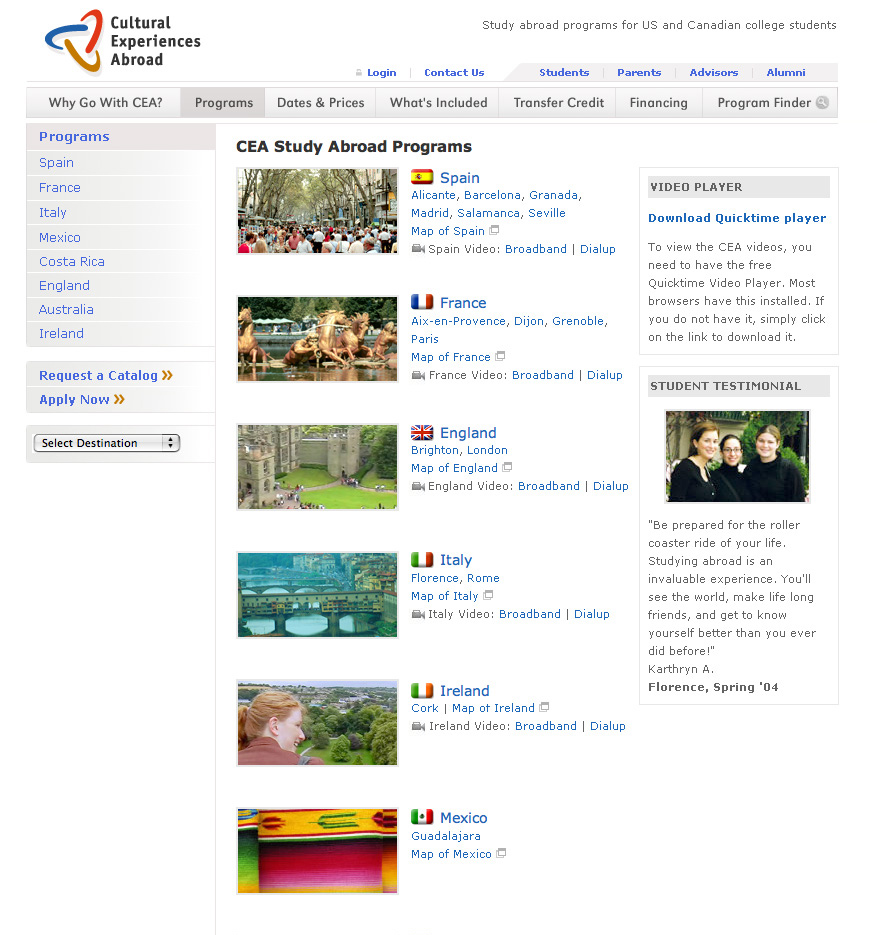The width and height of the screenshot is (877, 935).
Task: Open the Ponte Vecchio Italy thumbnail
Action: tap(317, 595)
